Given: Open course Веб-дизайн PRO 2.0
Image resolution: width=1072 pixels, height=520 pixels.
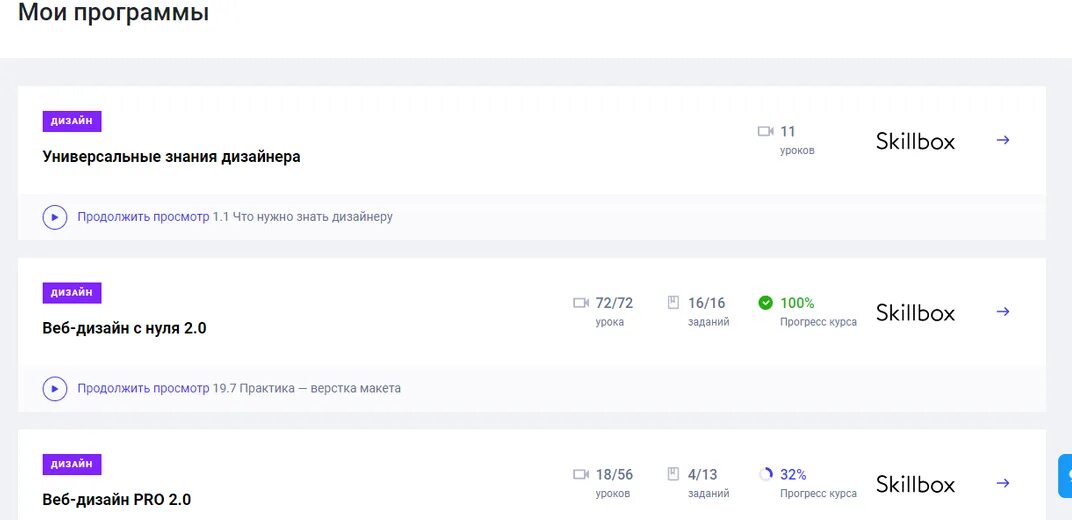Looking at the screenshot, I should point(116,499).
